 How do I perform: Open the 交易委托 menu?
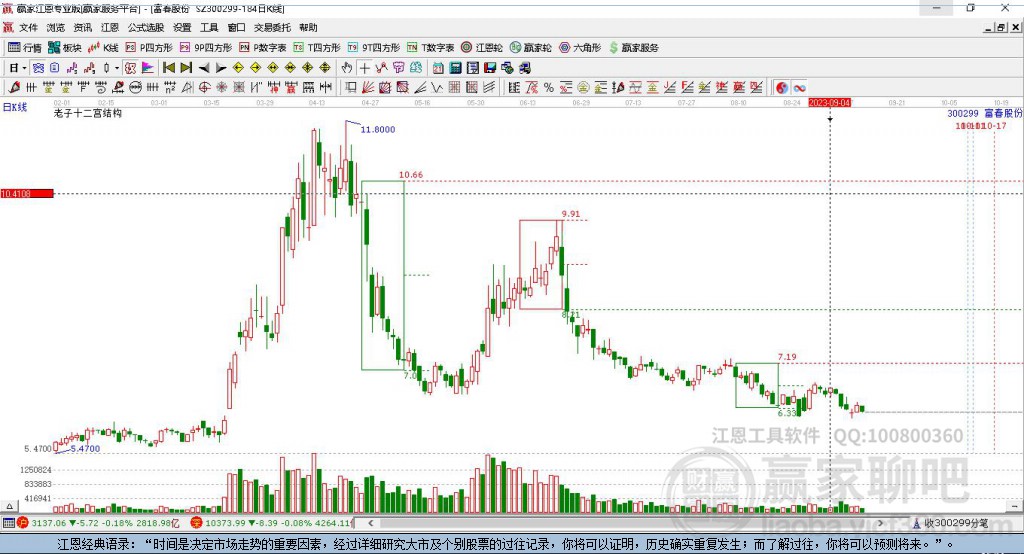[x=272, y=27]
